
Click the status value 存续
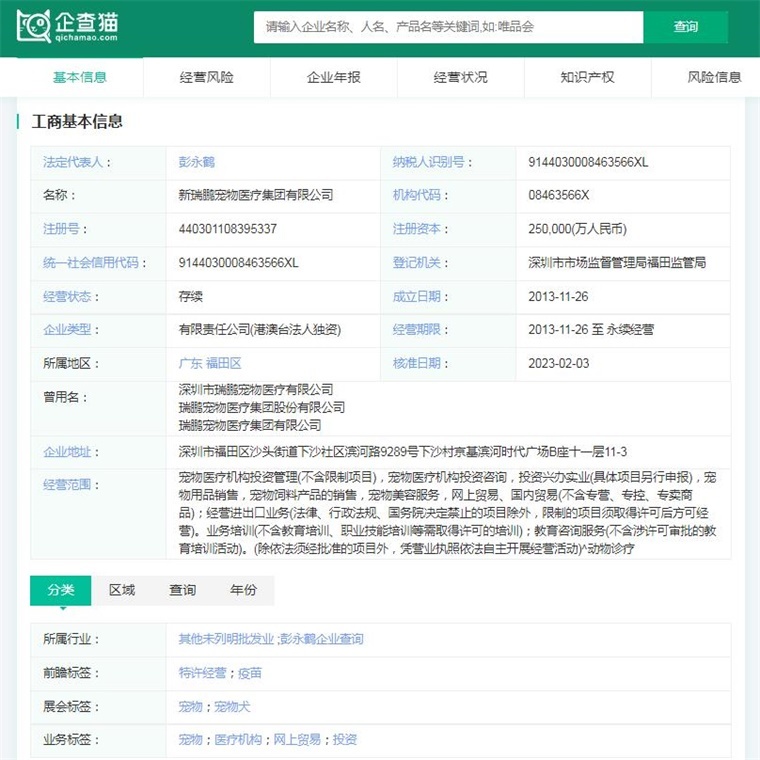click(x=190, y=296)
